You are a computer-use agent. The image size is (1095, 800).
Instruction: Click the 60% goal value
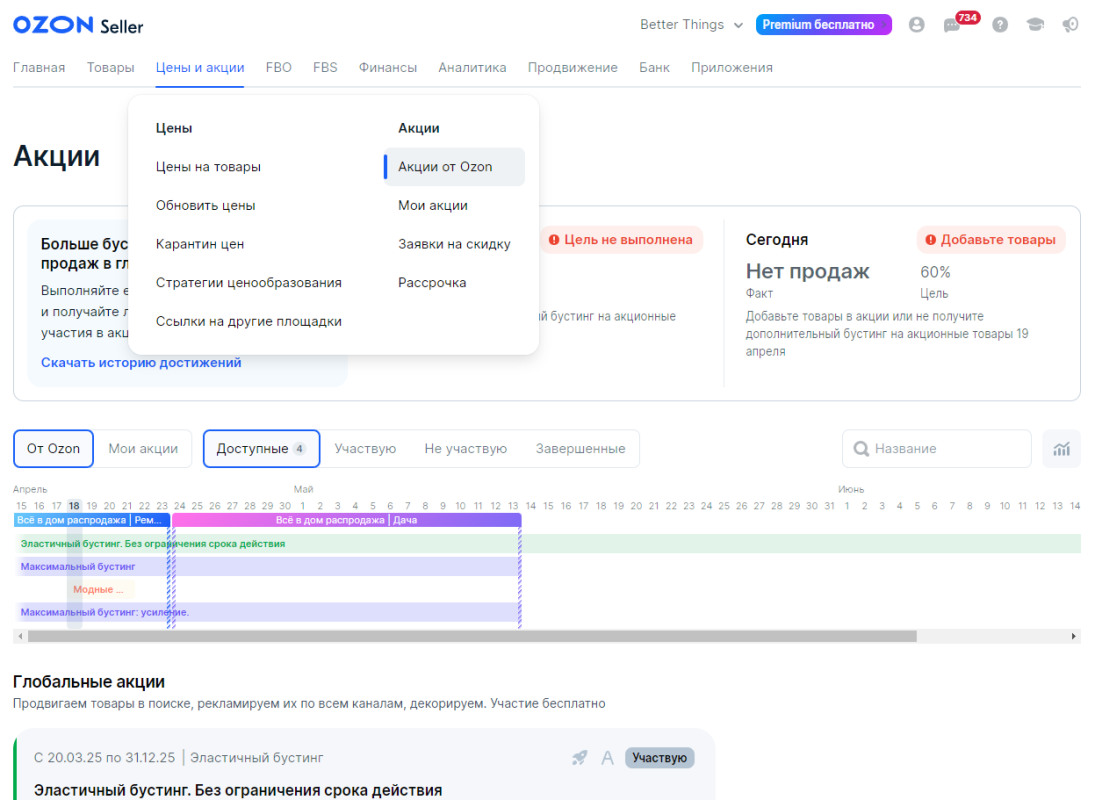click(x=935, y=272)
